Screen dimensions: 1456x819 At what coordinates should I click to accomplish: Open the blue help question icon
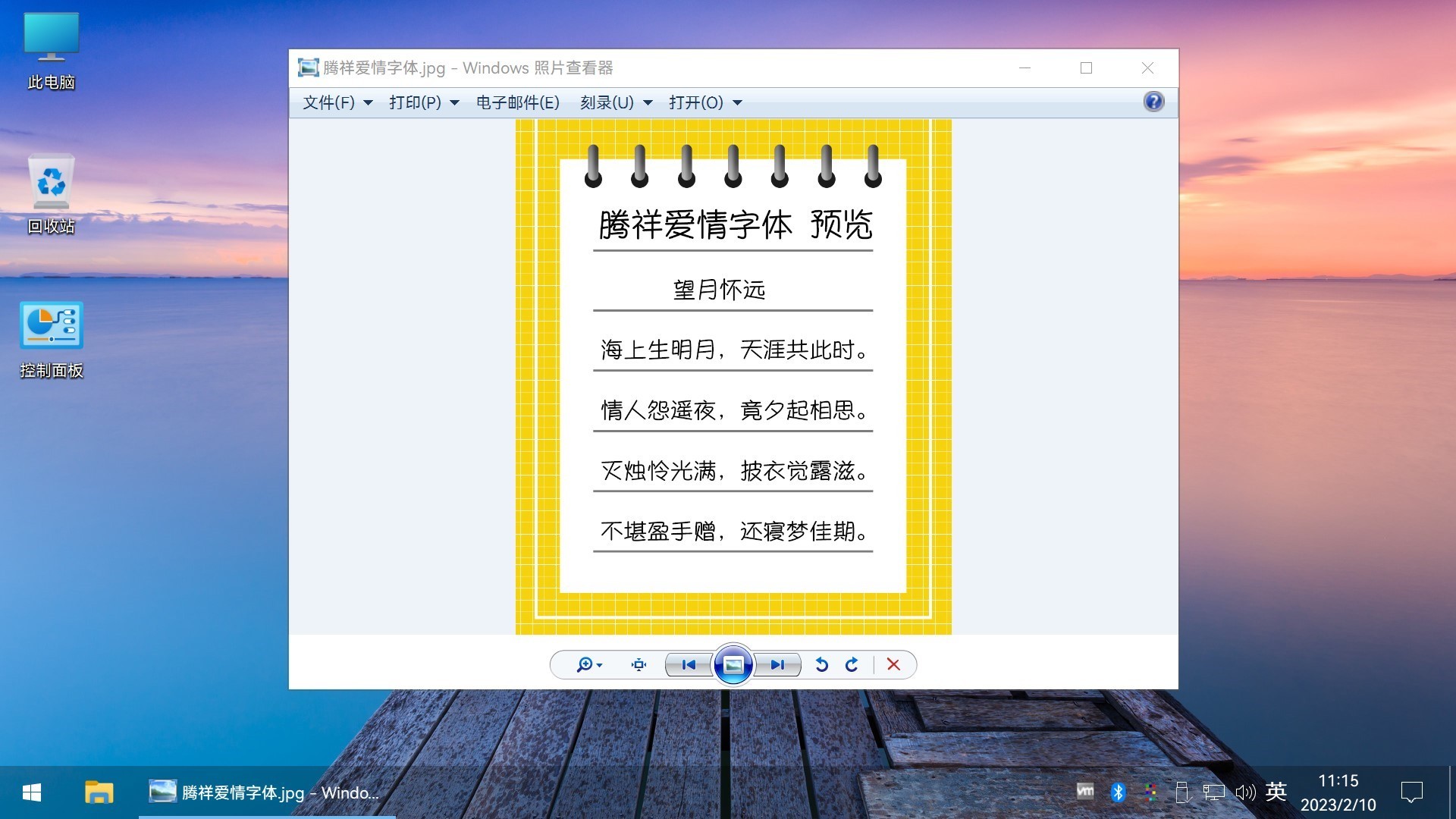click(1153, 102)
